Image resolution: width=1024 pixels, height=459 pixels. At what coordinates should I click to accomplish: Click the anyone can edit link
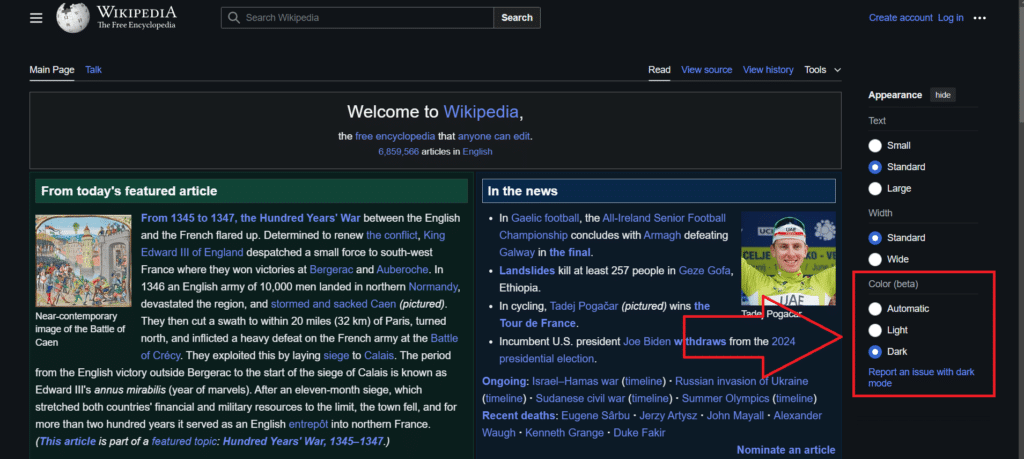494,136
